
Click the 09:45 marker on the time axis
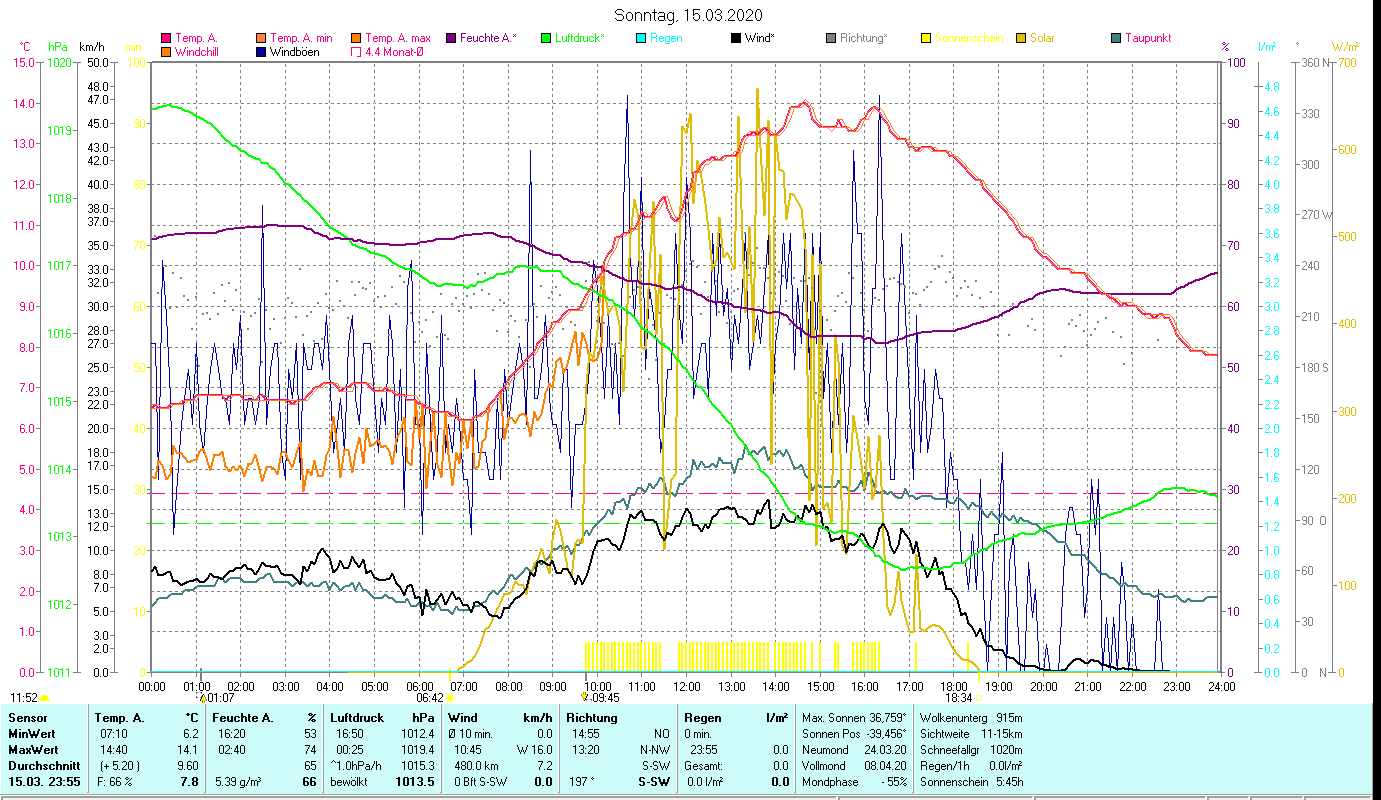604,698
